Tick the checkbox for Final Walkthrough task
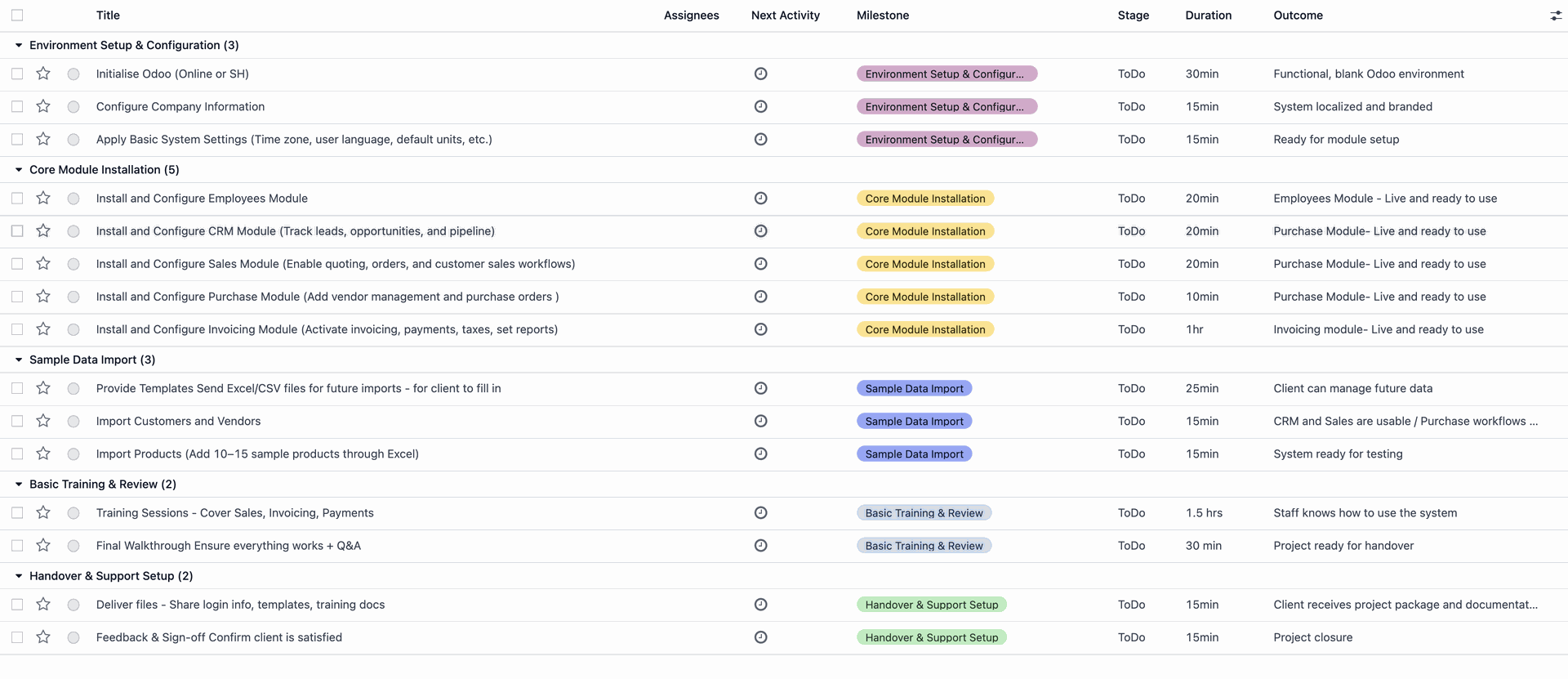1568x679 pixels. click(x=17, y=545)
